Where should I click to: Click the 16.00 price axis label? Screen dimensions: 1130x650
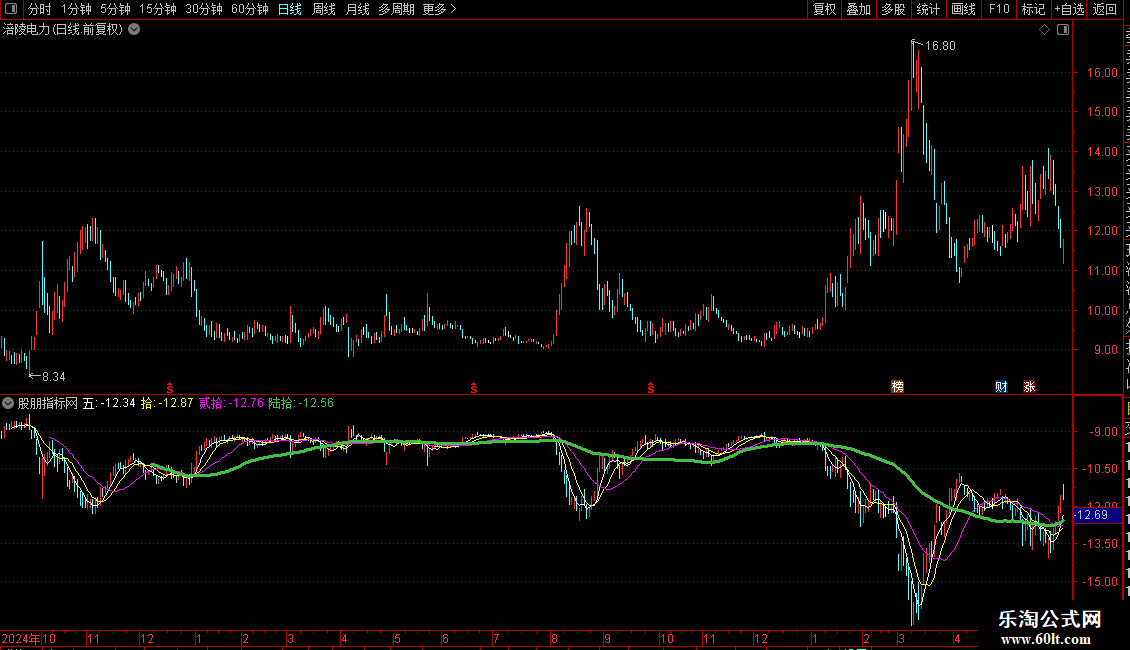1102,72
